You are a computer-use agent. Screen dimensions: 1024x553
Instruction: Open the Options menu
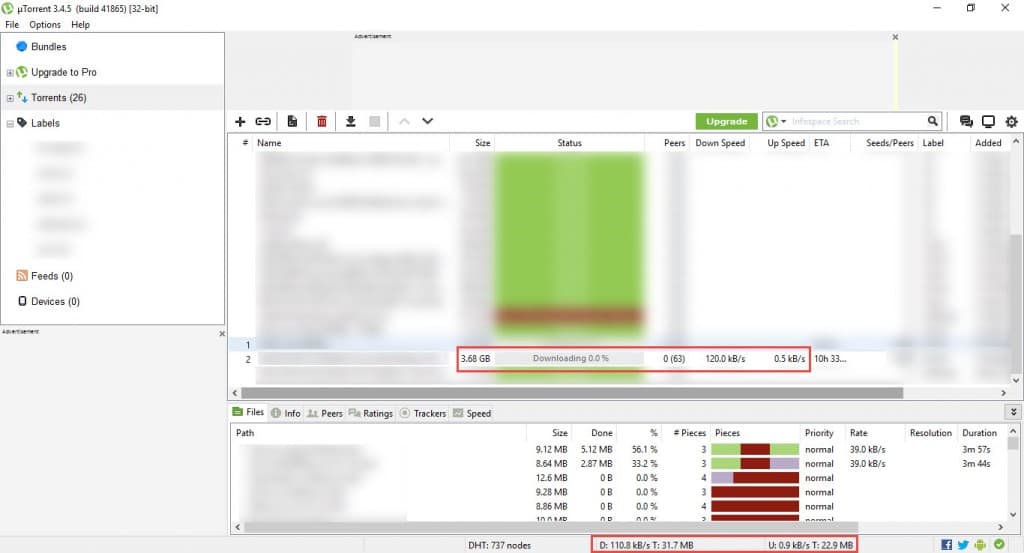44,24
